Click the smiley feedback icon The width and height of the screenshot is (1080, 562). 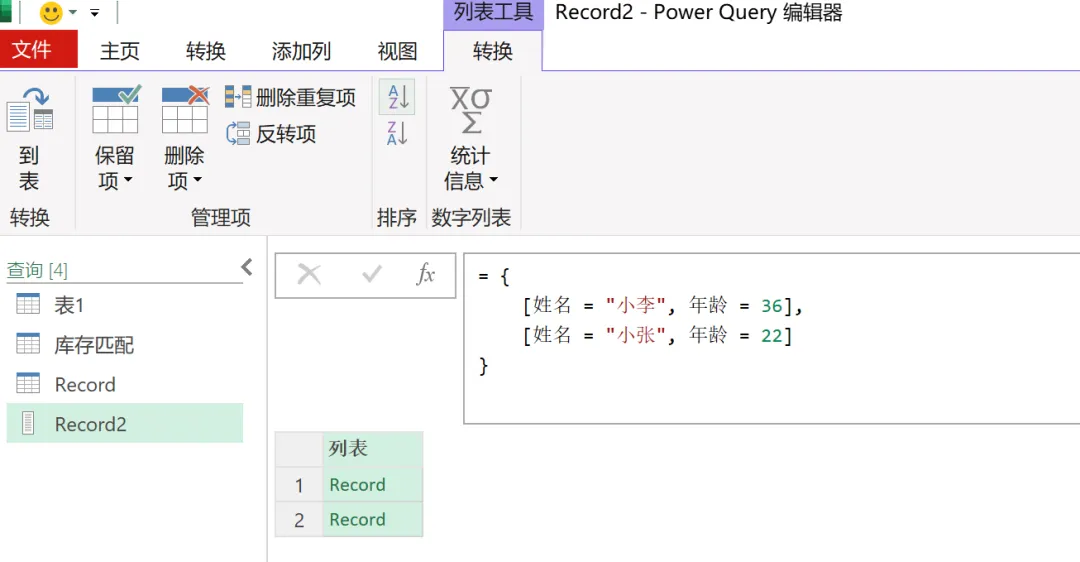click(51, 12)
